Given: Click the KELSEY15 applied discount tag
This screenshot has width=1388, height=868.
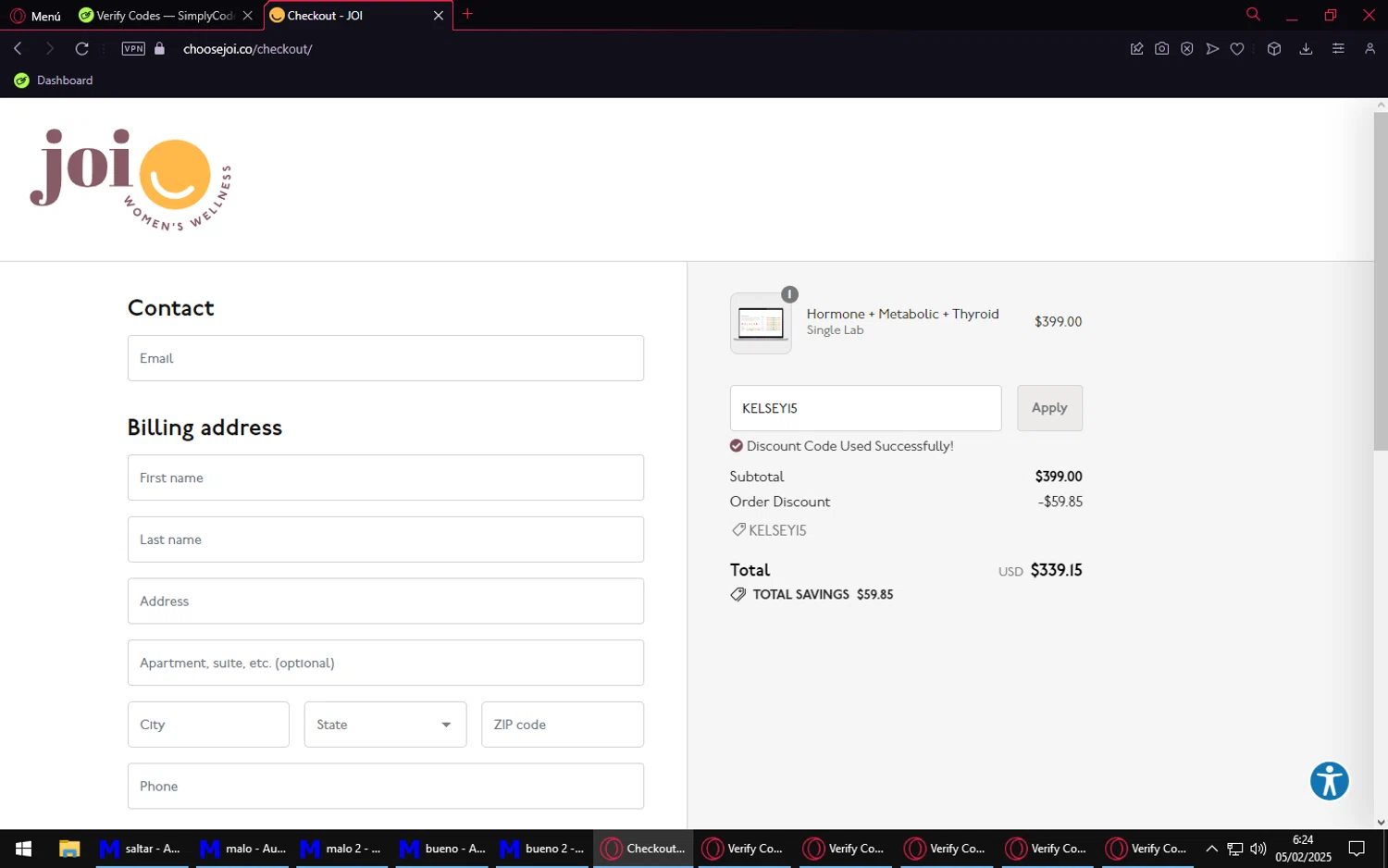Looking at the screenshot, I should coord(769,530).
